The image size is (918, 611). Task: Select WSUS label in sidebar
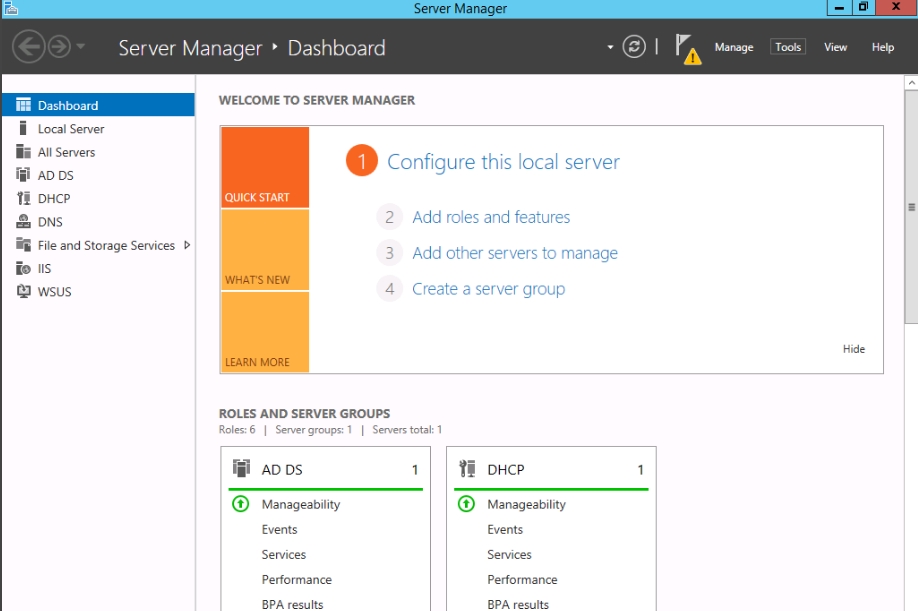(x=54, y=291)
